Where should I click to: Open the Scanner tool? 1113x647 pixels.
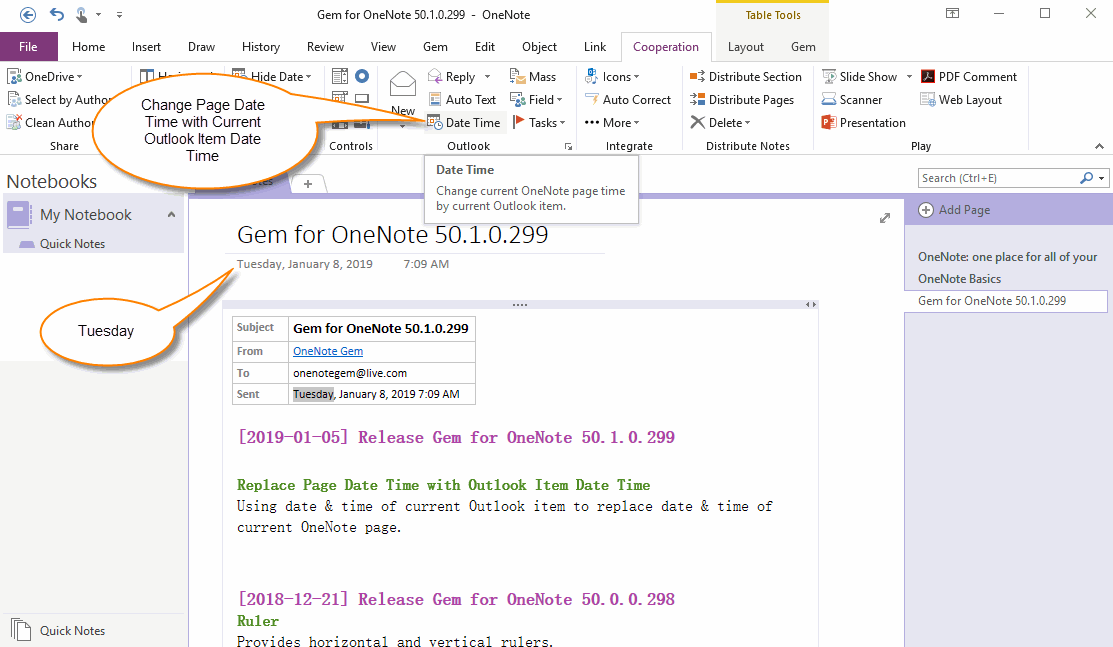(852, 100)
